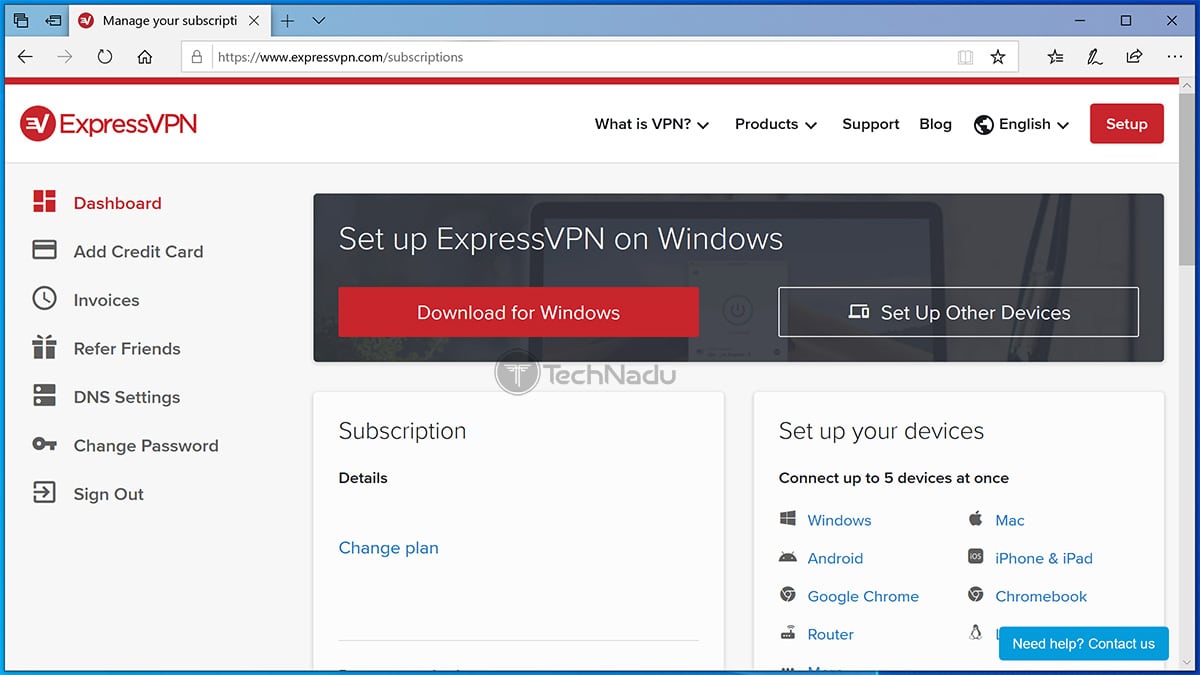Viewport: 1200px width, 675px height.
Task: Select Change Password in the sidebar
Action: point(146,445)
